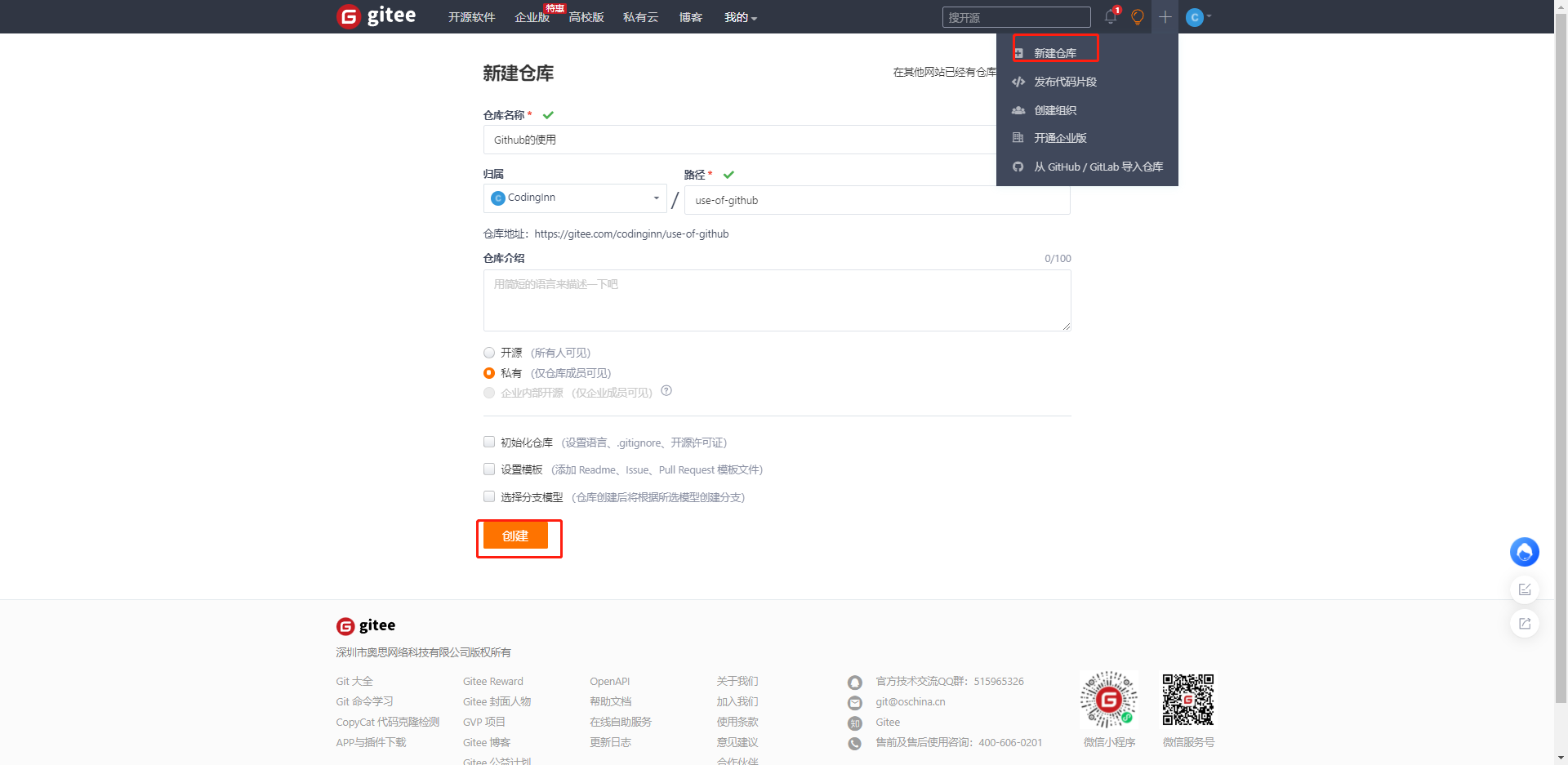Enable the 初始化仓库 checkbox
Viewport: 1568px width, 765px height.
tap(489, 442)
